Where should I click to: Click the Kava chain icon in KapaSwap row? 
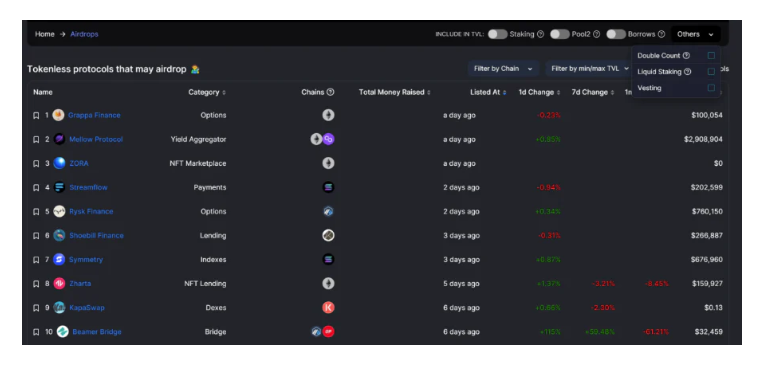pos(328,307)
